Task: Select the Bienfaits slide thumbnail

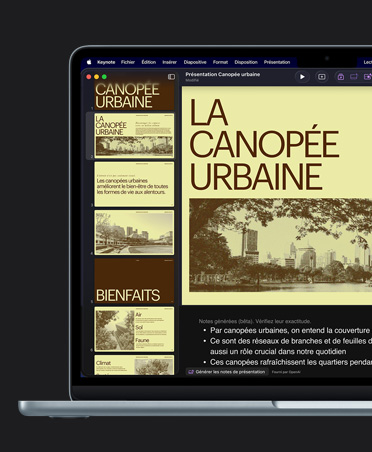Action: (x=134, y=281)
